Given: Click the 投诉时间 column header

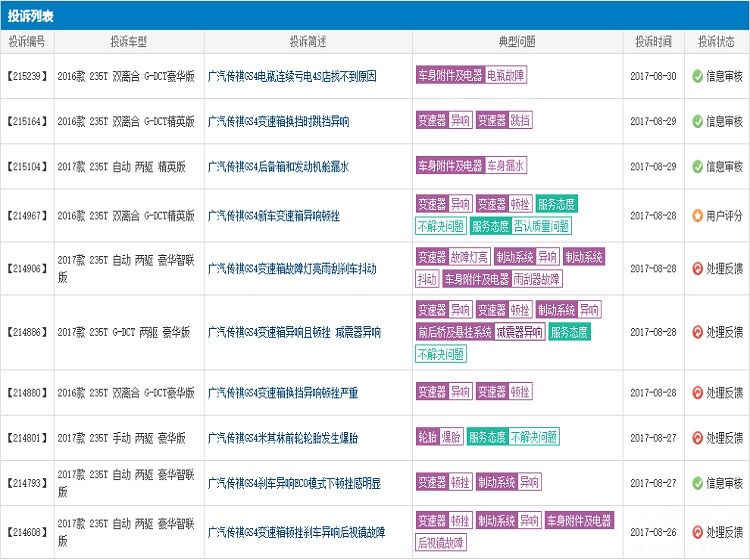Looking at the screenshot, I should click(x=653, y=42).
